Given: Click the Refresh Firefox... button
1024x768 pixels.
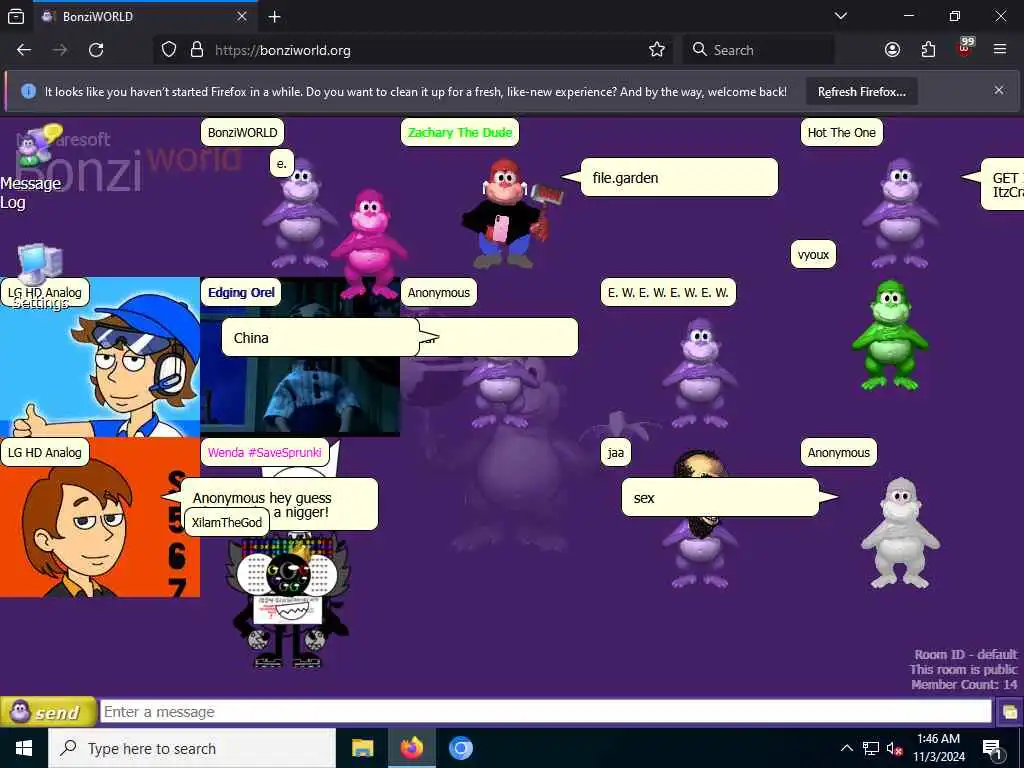Looking at the screenshot, I should point(861,91).
